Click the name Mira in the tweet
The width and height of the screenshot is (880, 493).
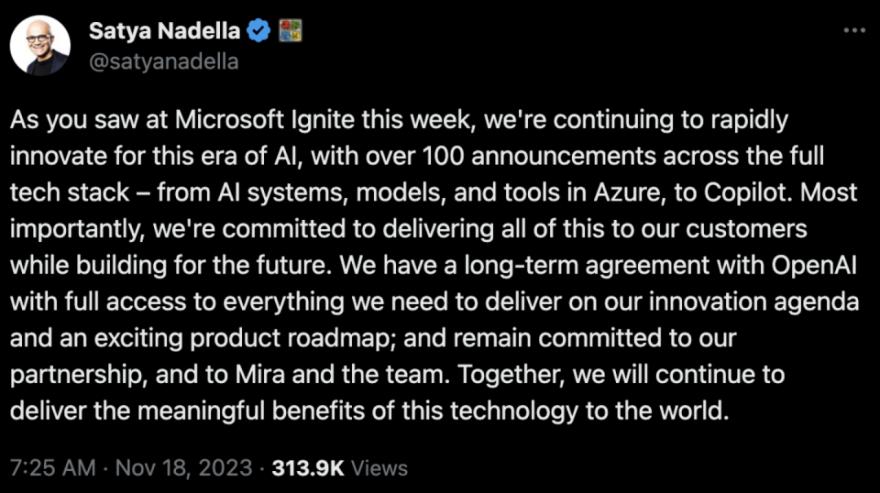[x=260, y=375]
